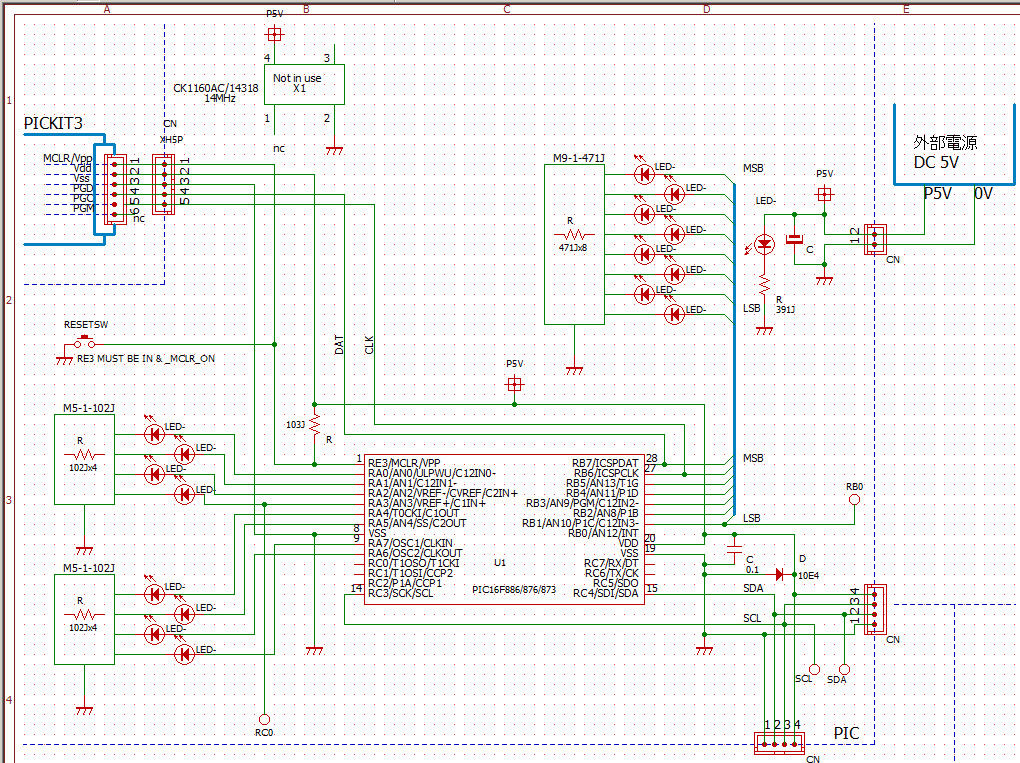The width and height of the screenshot is (1020, 763).
Task: Select the PICKIT3 title text
Action: pyautogui.click(x=53, y=124)
